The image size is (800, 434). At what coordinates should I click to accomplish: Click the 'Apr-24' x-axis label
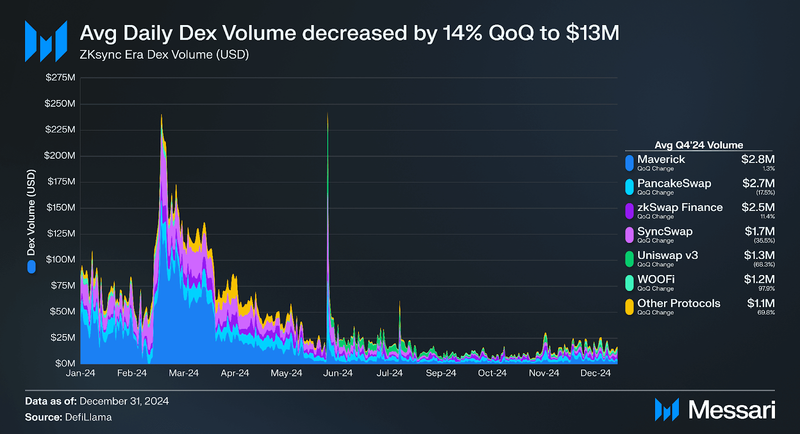click(235, 373)
